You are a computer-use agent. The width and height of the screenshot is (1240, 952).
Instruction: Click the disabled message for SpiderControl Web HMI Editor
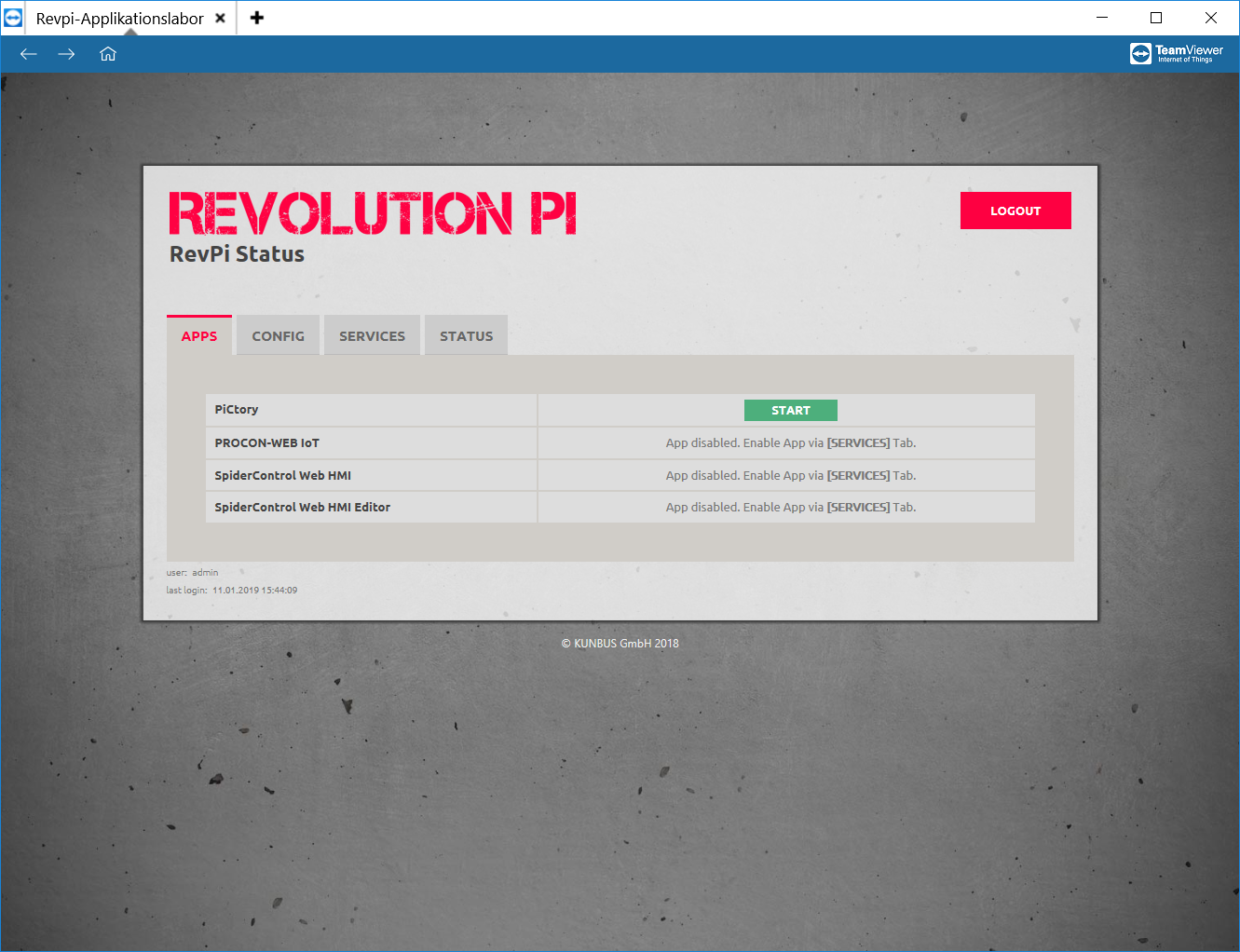click(x=791, y=507)
